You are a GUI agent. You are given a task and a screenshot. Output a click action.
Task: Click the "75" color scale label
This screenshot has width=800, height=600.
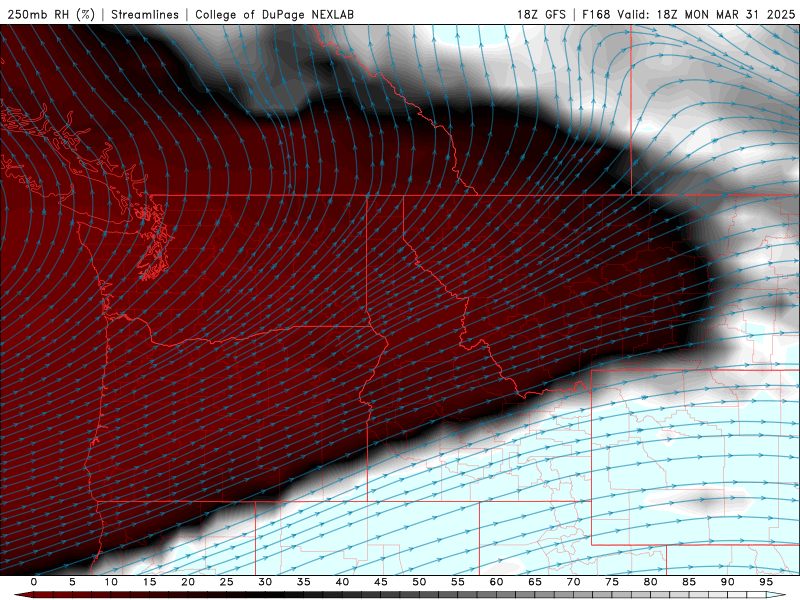click(x=612, y=582)
